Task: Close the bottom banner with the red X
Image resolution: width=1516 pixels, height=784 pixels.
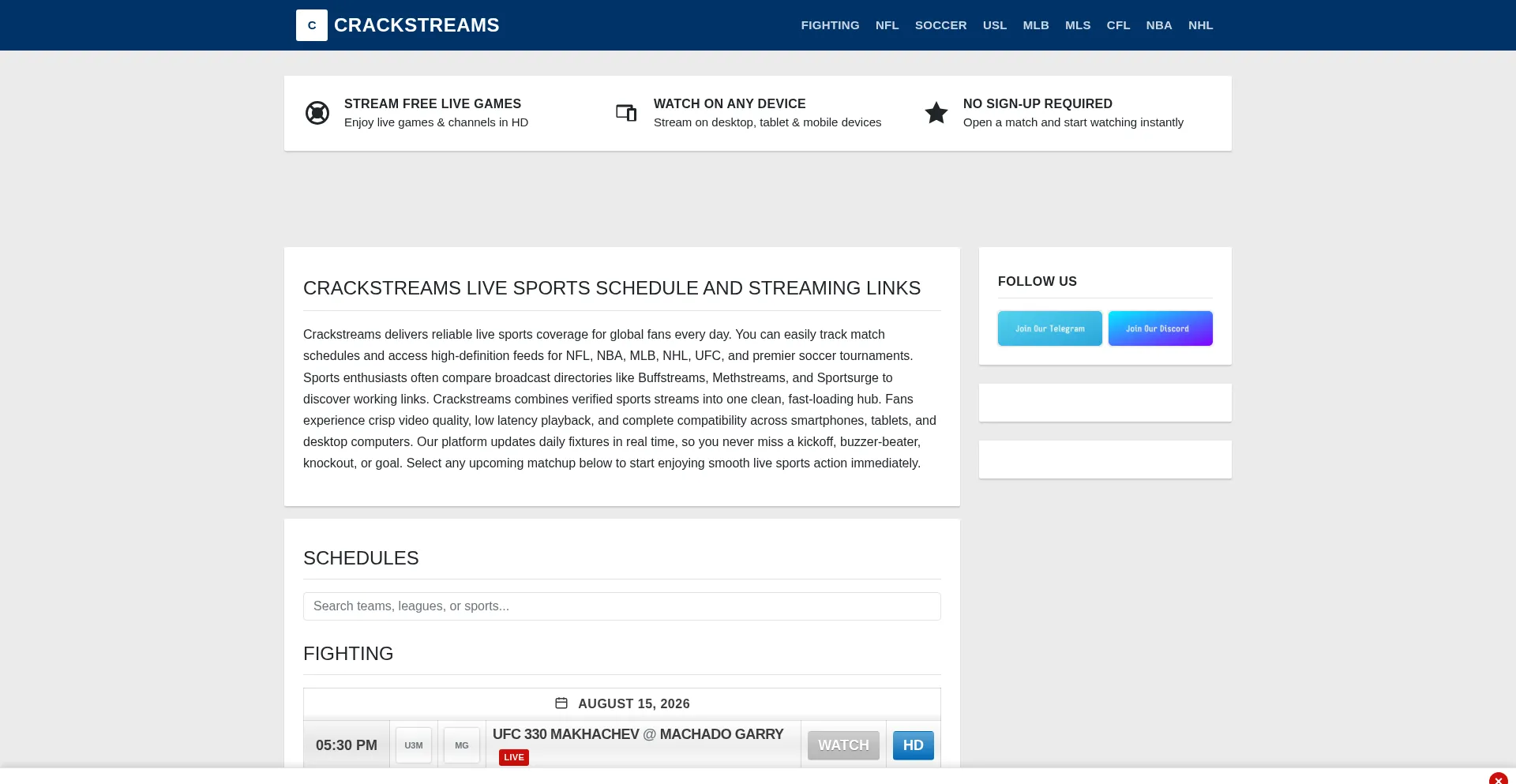Action: [1498, 779]
